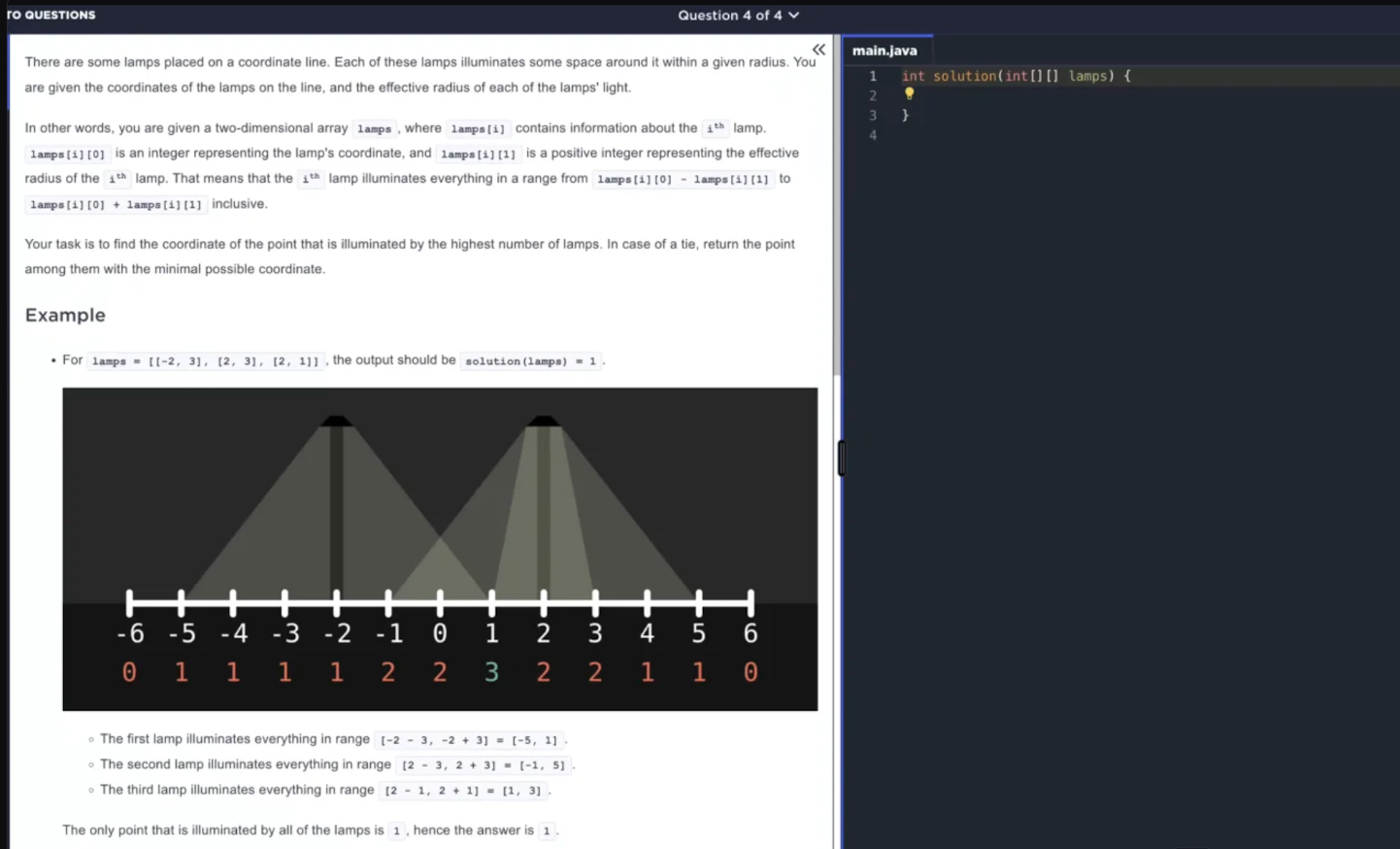Screen dimensions: 1400x849
Task: Switch to the main.java tab
Action: tap(884, 51)
